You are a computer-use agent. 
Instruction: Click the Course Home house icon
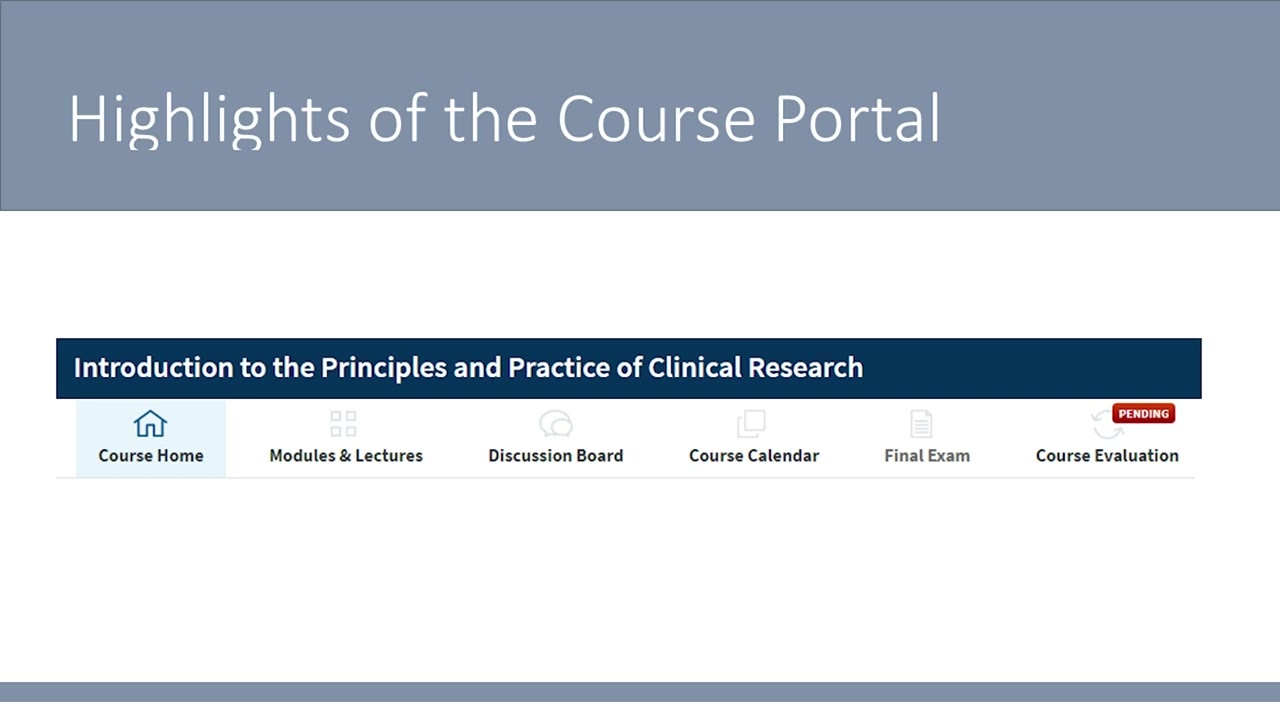click(x=150, y=424)
